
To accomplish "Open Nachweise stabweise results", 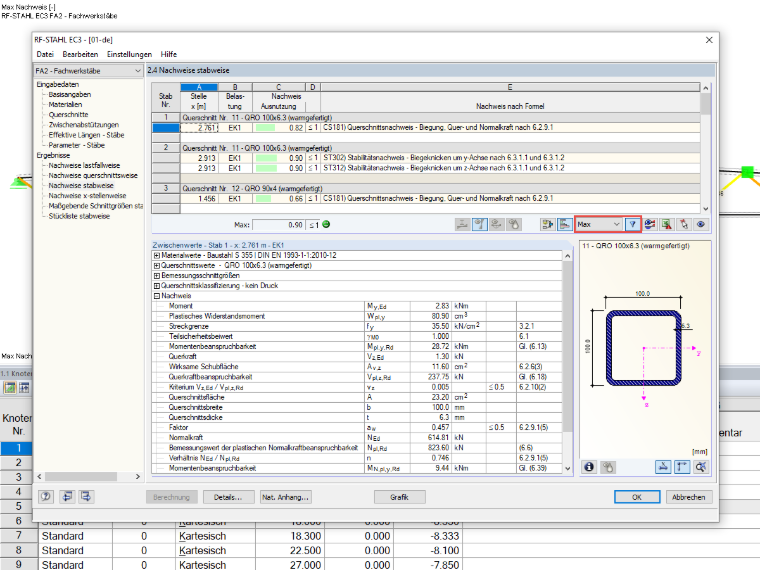I will tap(81, 186).
